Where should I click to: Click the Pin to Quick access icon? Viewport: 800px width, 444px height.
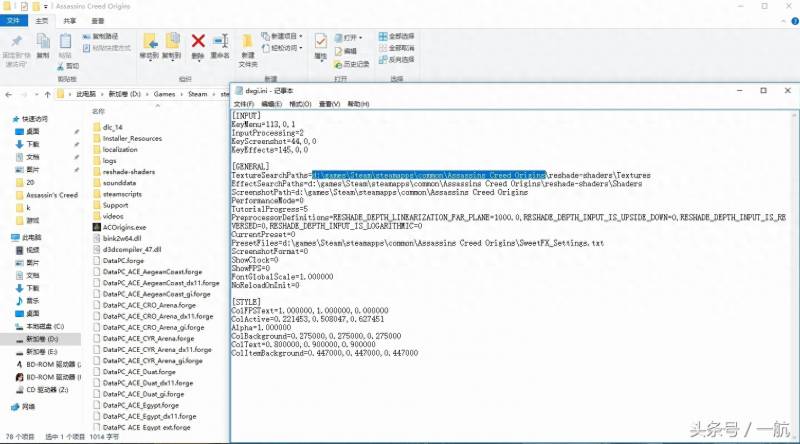[16, 41]
